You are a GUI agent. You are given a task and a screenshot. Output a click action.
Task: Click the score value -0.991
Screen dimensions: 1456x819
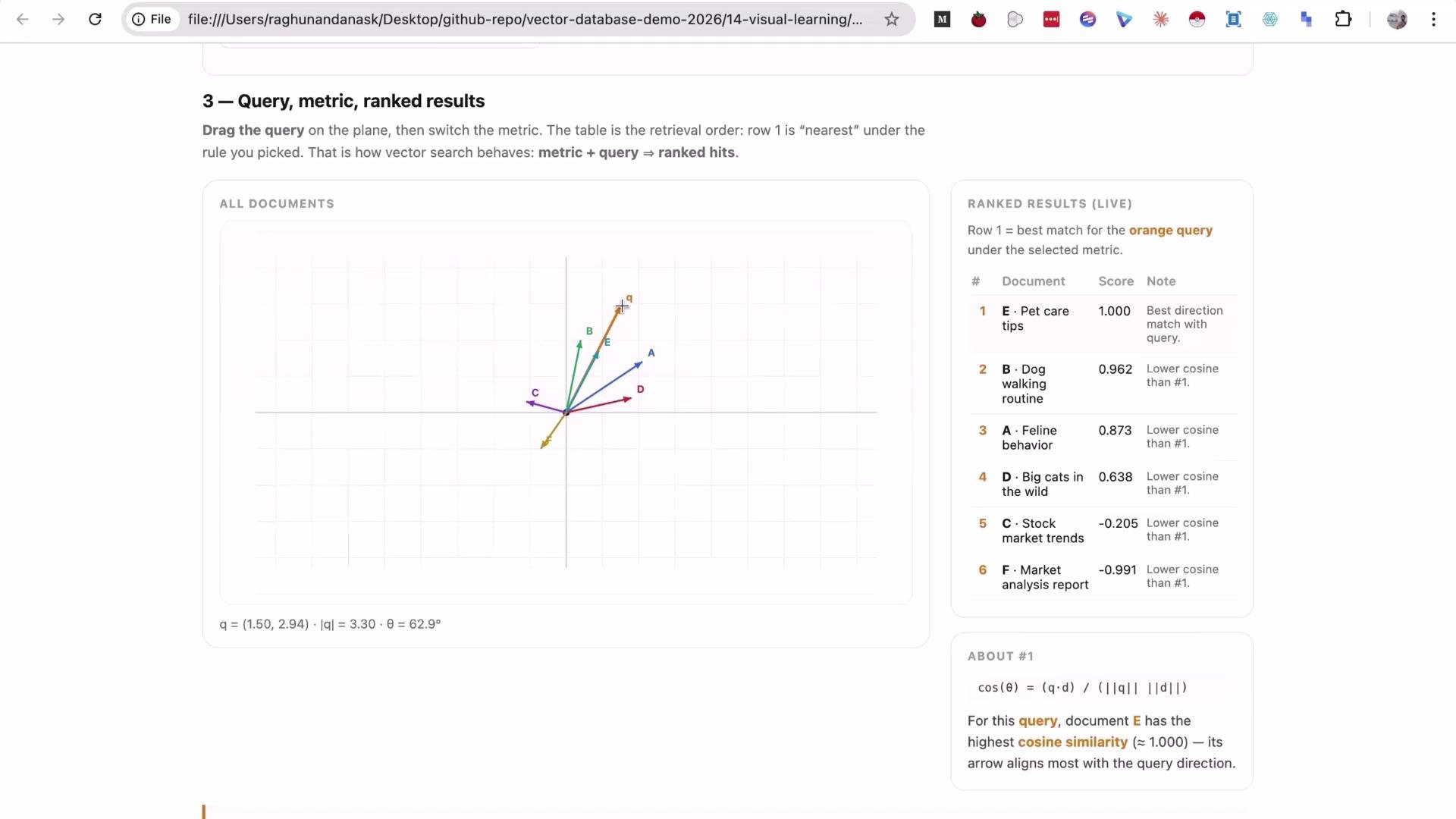pos(1118,570)
